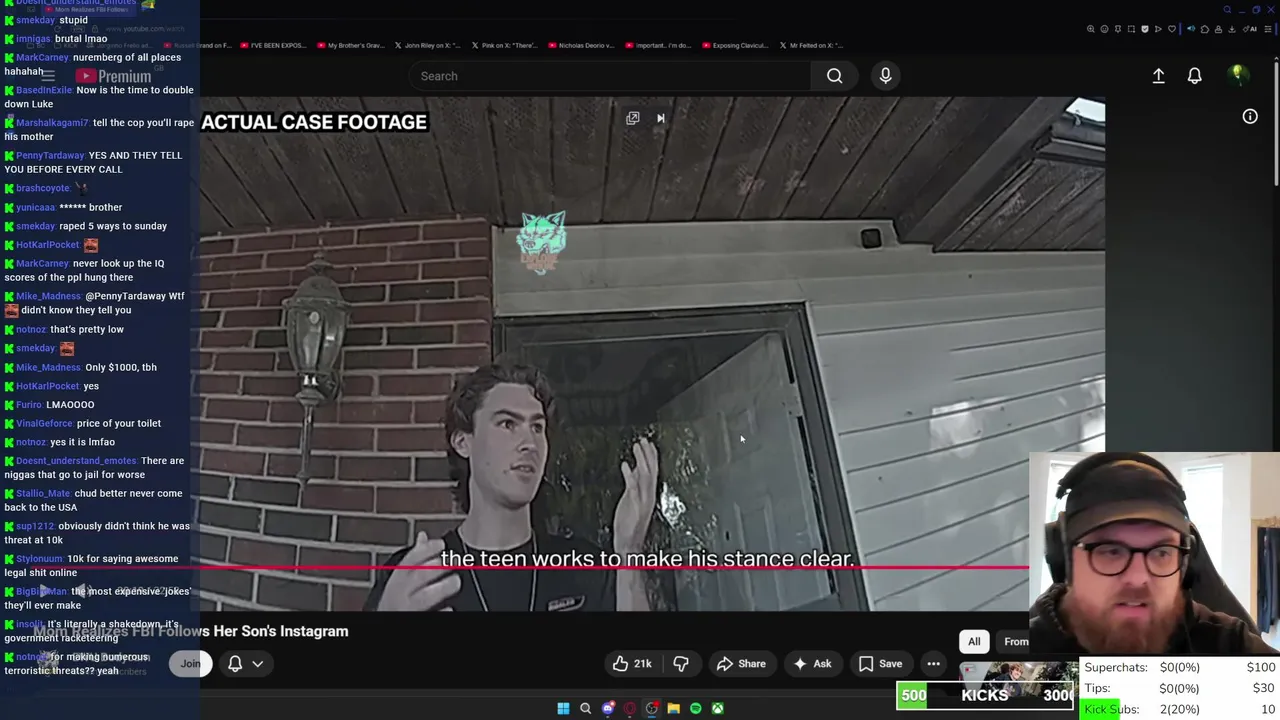Open Spotify from the taskbar
1280x720 pixels.
695,709
